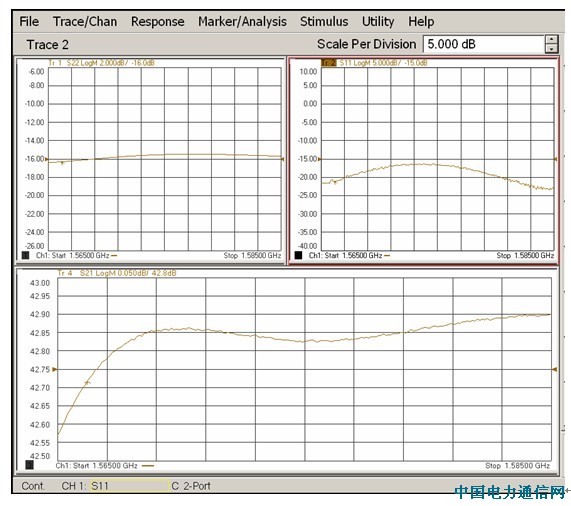The image size is (571, 506).
Task: Click the S11 field in the status bar
Action: pos(130,486)
